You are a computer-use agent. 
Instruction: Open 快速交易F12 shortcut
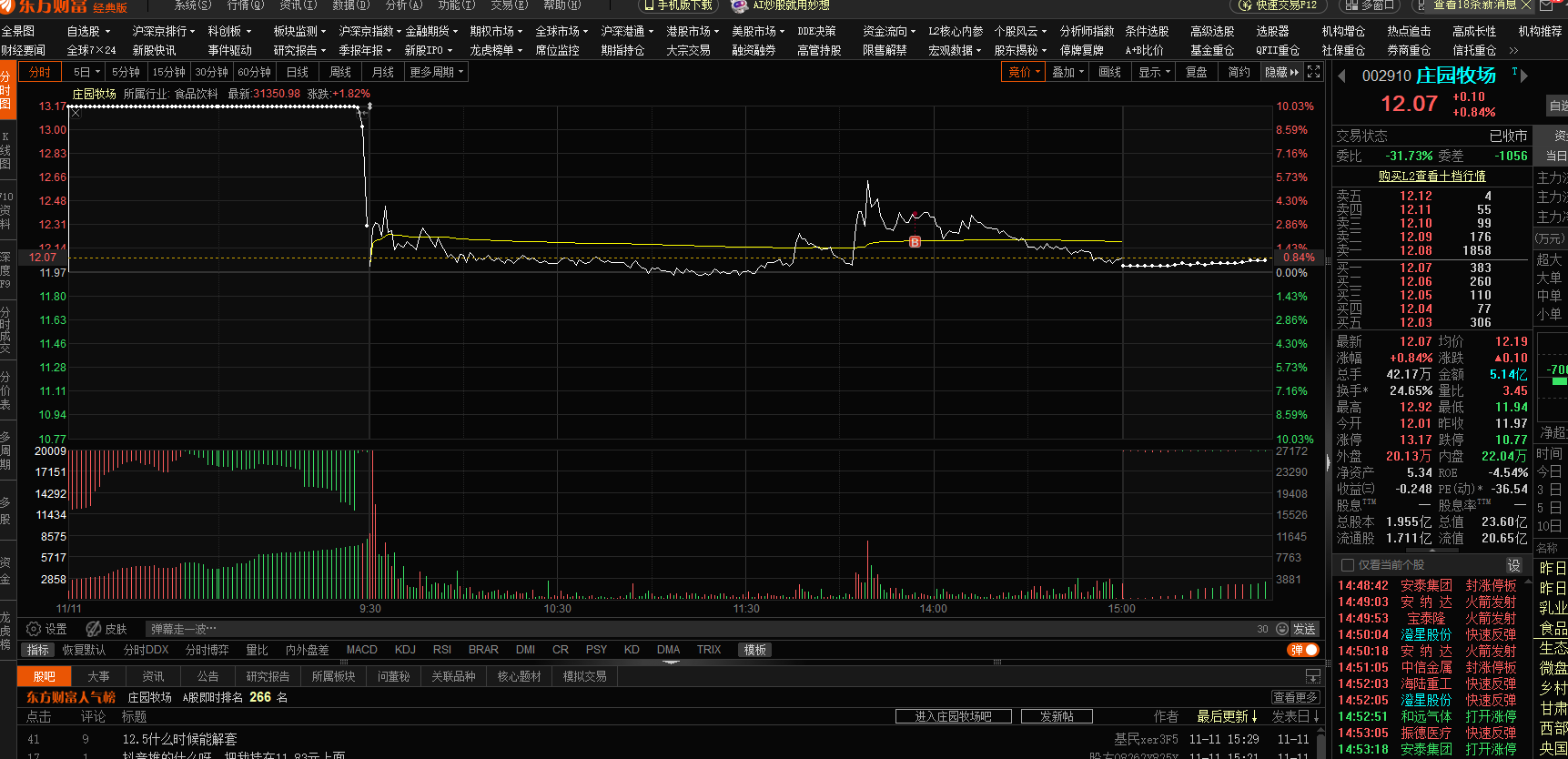coord(1279,5)
